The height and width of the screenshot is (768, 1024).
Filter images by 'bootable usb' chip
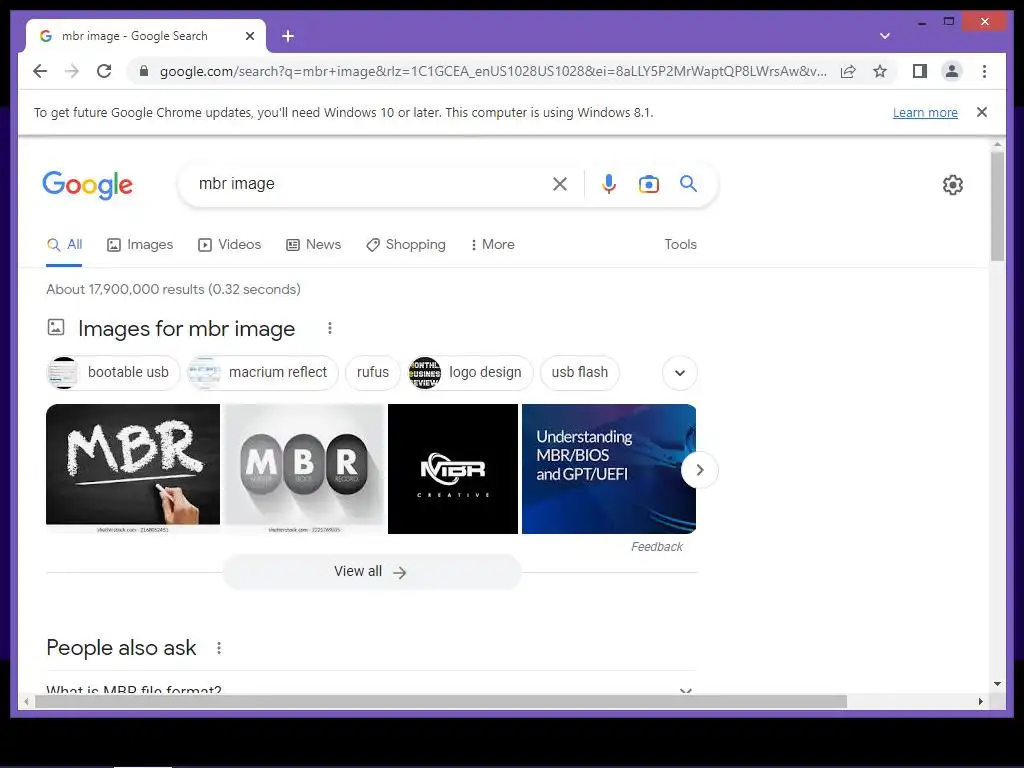[113, 373]
